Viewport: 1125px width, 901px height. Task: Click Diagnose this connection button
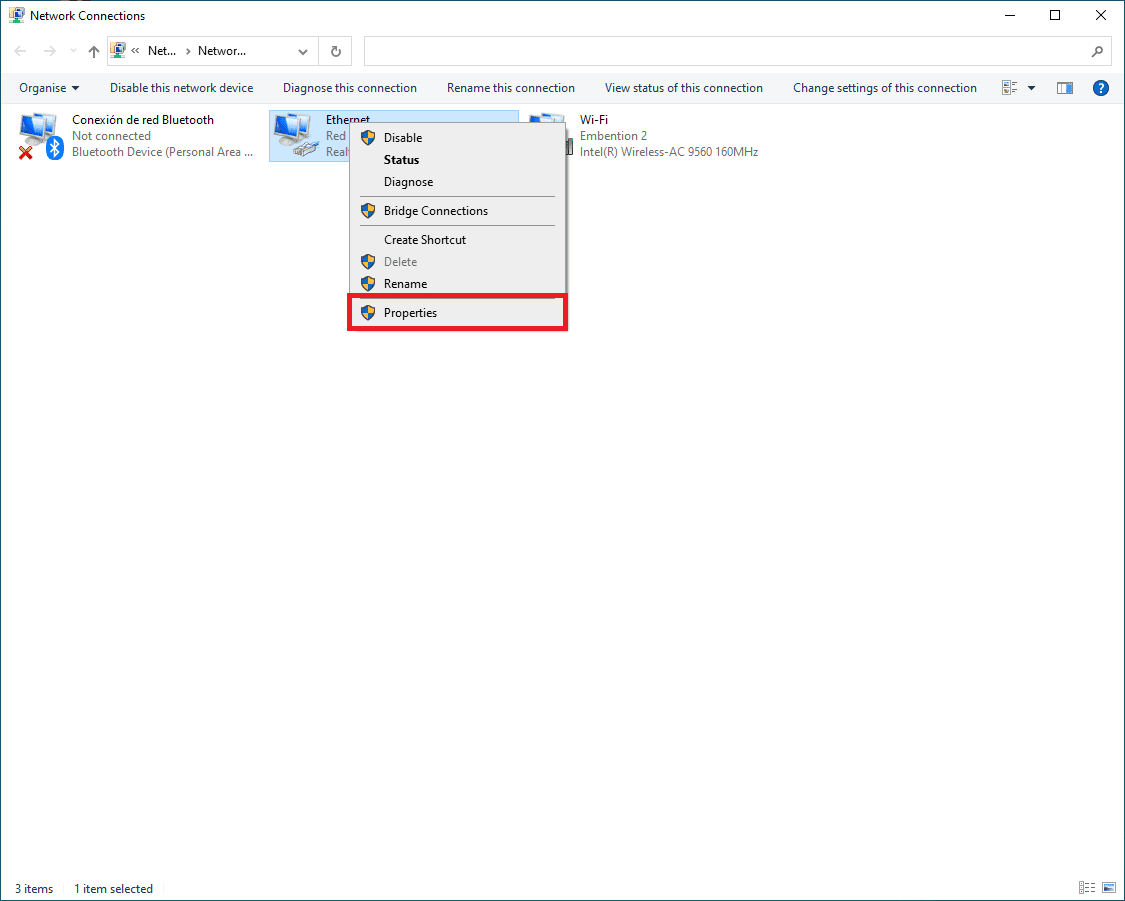[350, 88]
